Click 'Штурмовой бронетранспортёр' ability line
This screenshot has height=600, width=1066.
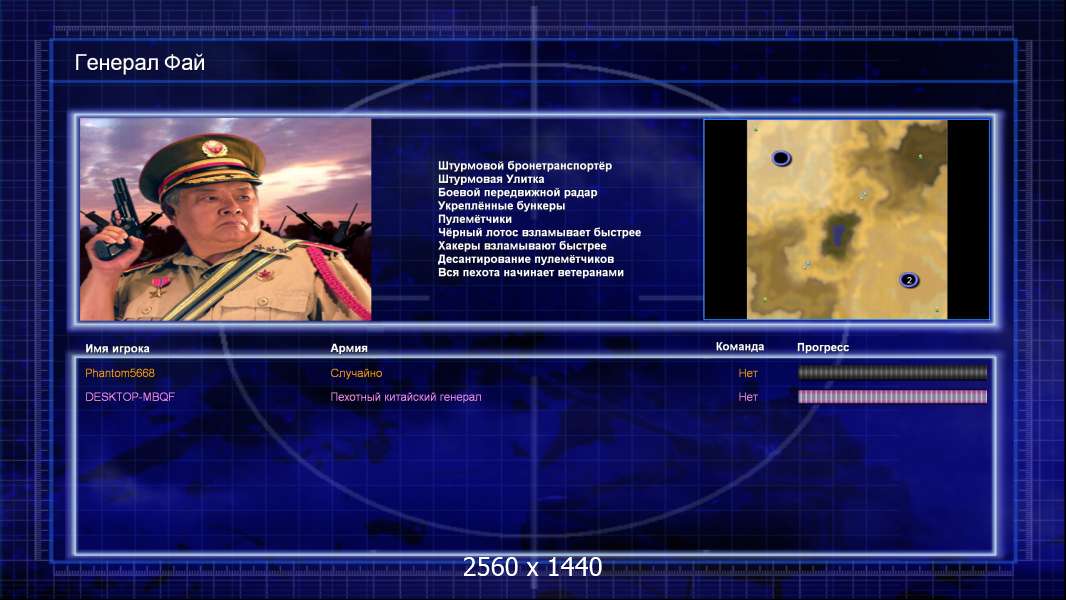click(525, 166)
